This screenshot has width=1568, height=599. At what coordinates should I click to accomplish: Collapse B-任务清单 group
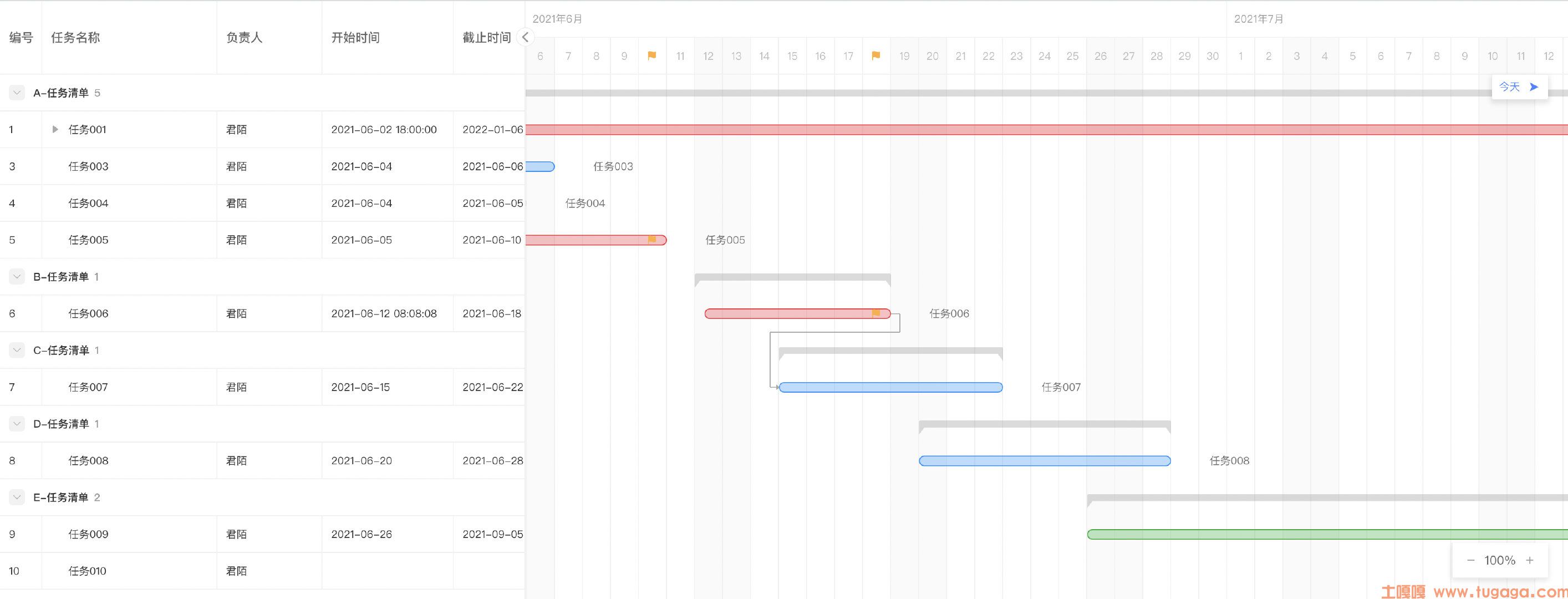(17, 276)
